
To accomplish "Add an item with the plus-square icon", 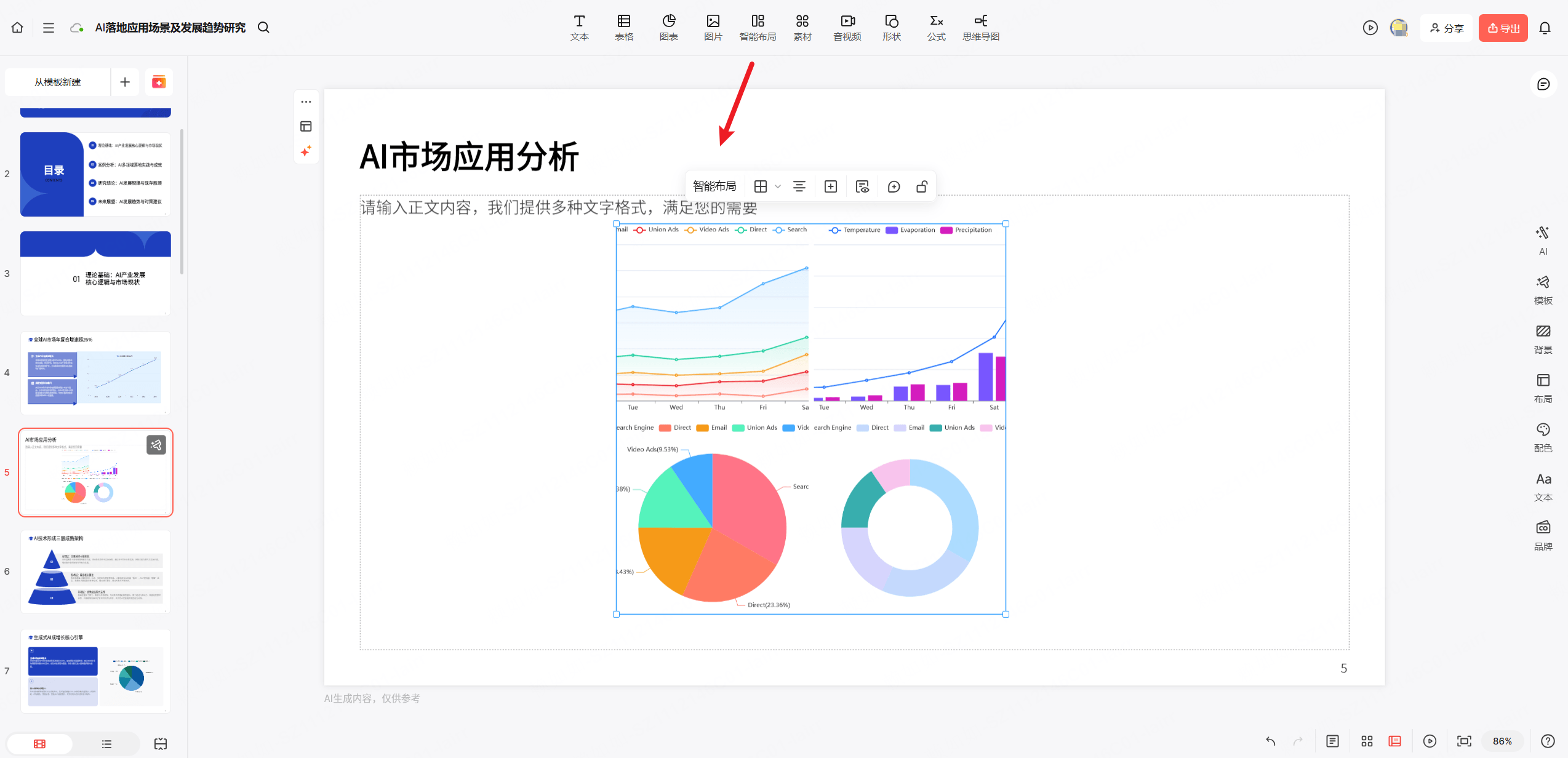I will 831,186.
